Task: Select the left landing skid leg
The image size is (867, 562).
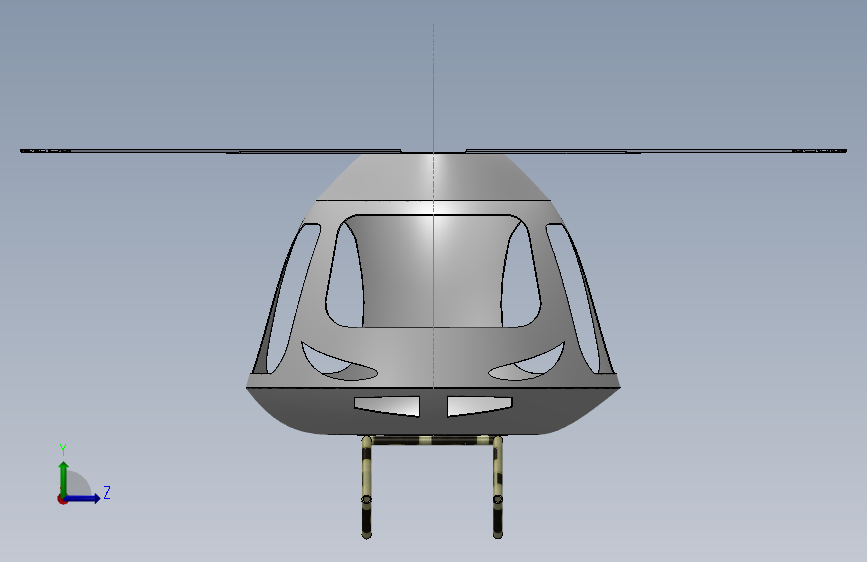Action: click(x=366, y=487)
